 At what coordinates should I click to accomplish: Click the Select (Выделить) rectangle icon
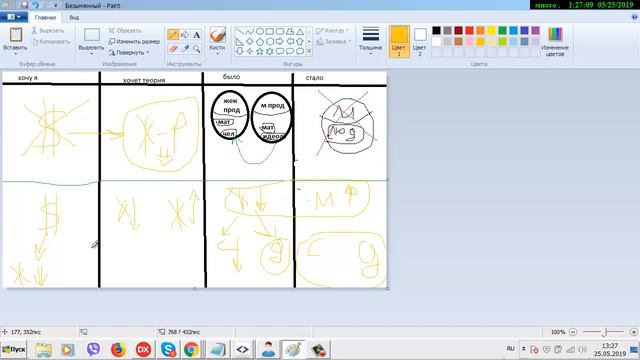click(x=91, y=35)
